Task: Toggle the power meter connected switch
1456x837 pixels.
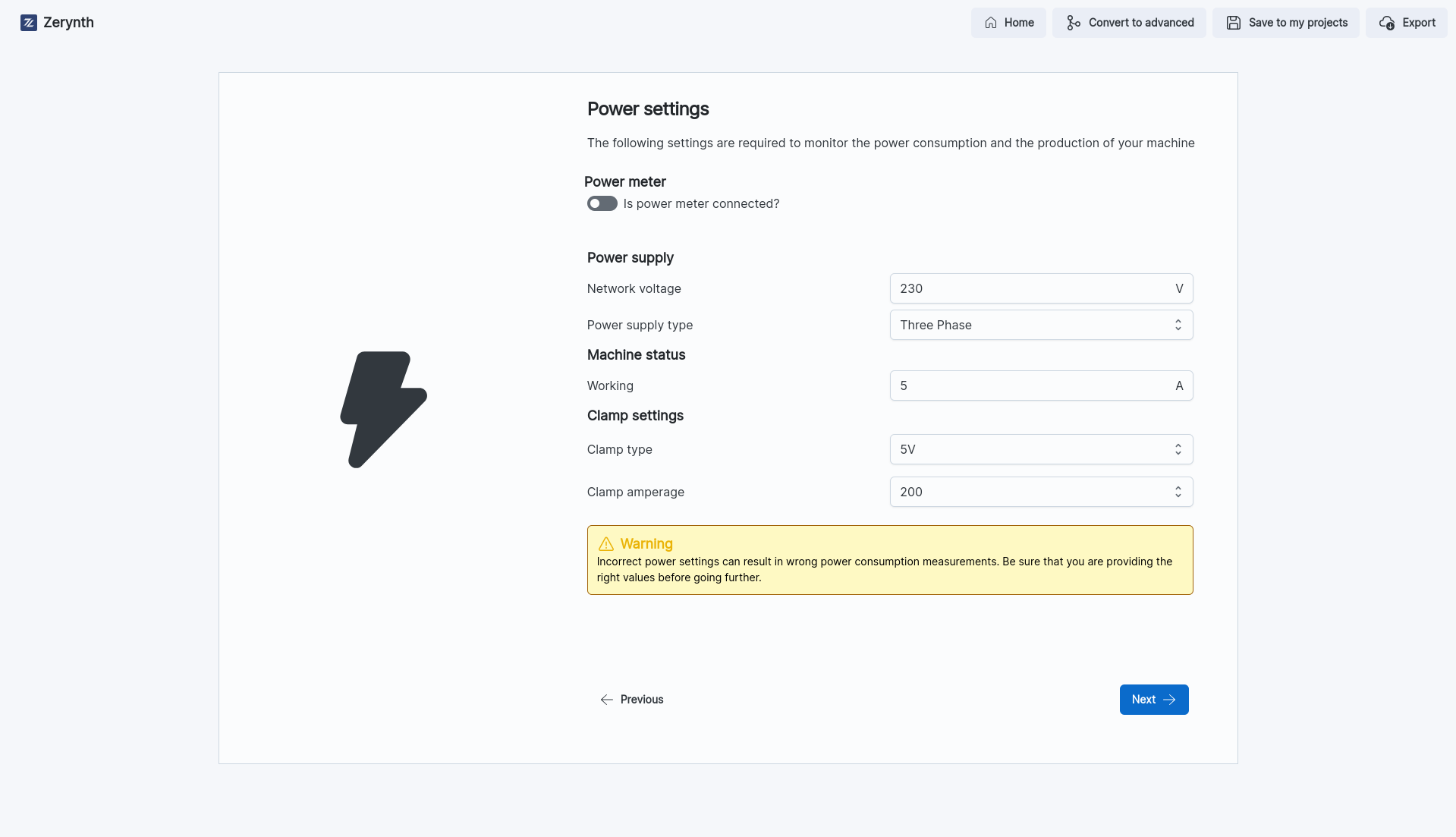Action: 602,203
